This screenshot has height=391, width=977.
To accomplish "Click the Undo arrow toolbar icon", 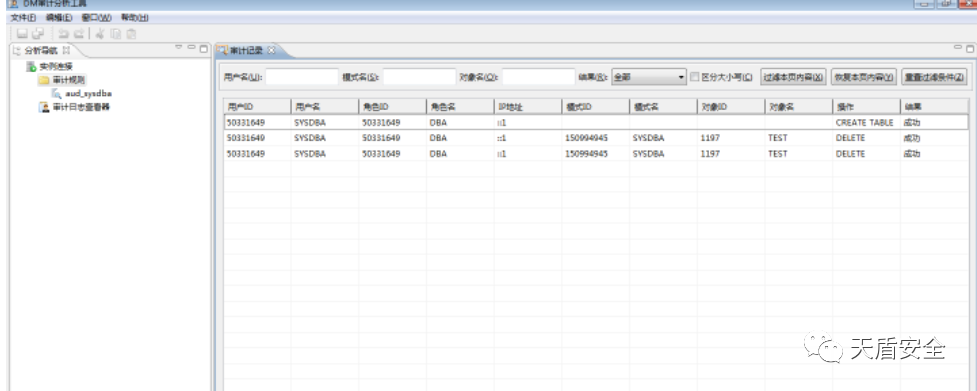I will pyautogui.click(x=63, y=34).
